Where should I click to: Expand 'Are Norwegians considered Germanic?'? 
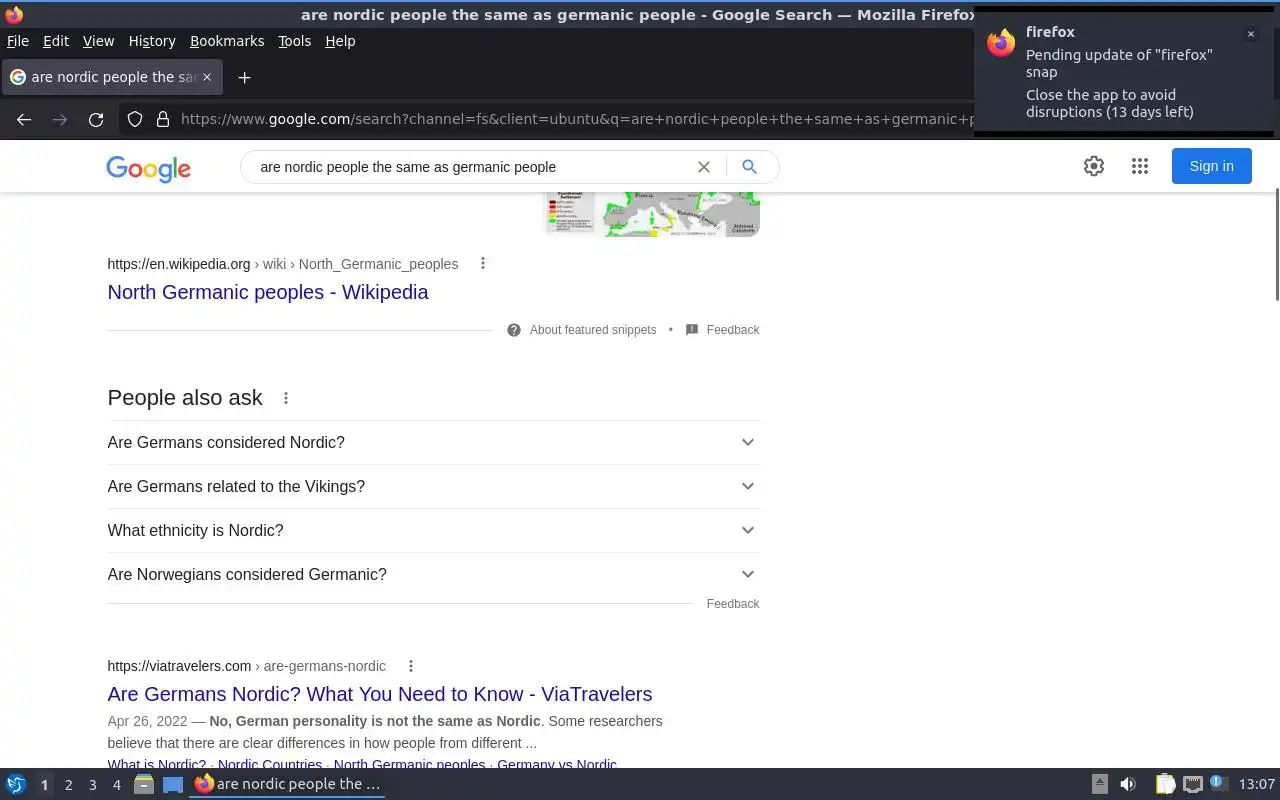pos(433,574)
